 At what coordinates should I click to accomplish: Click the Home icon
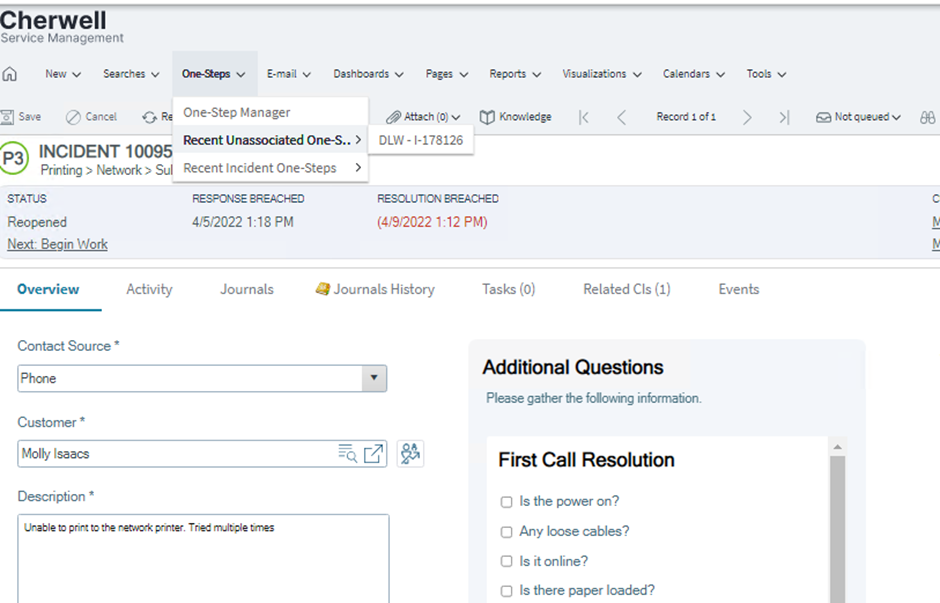coord(10,73)
